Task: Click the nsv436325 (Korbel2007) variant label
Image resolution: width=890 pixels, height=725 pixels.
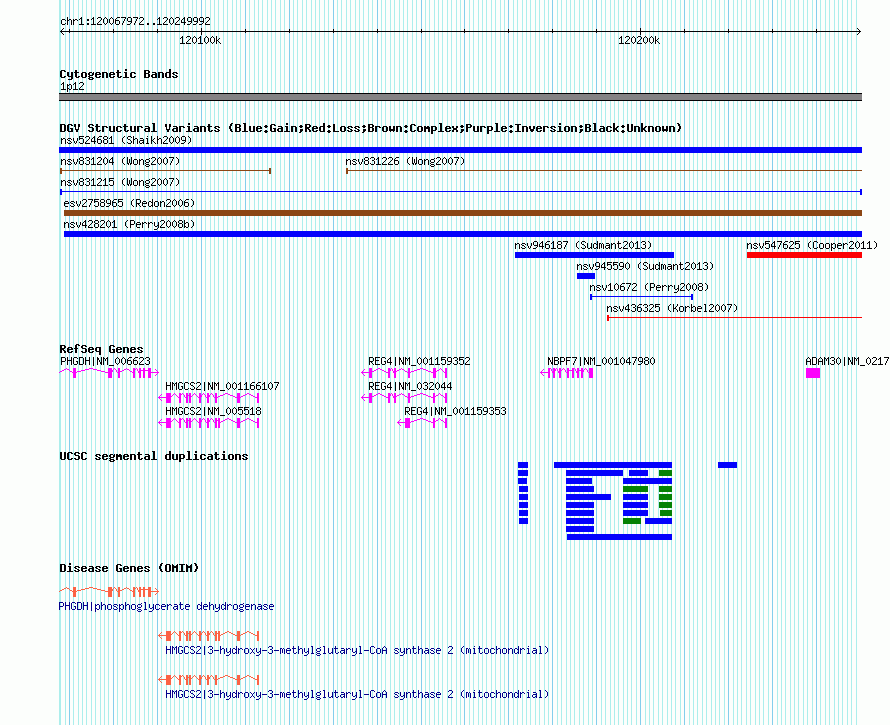Action: pos(672,308)
